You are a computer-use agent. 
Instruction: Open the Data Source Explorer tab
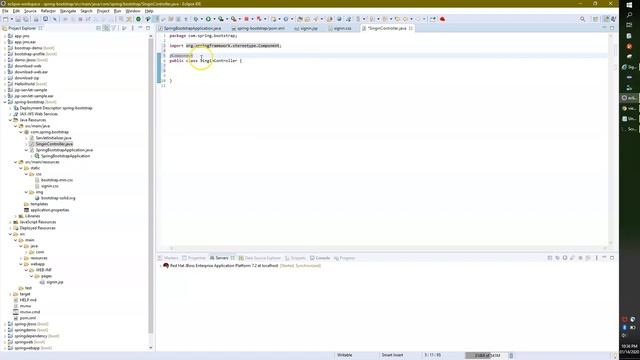pos(260,258)
